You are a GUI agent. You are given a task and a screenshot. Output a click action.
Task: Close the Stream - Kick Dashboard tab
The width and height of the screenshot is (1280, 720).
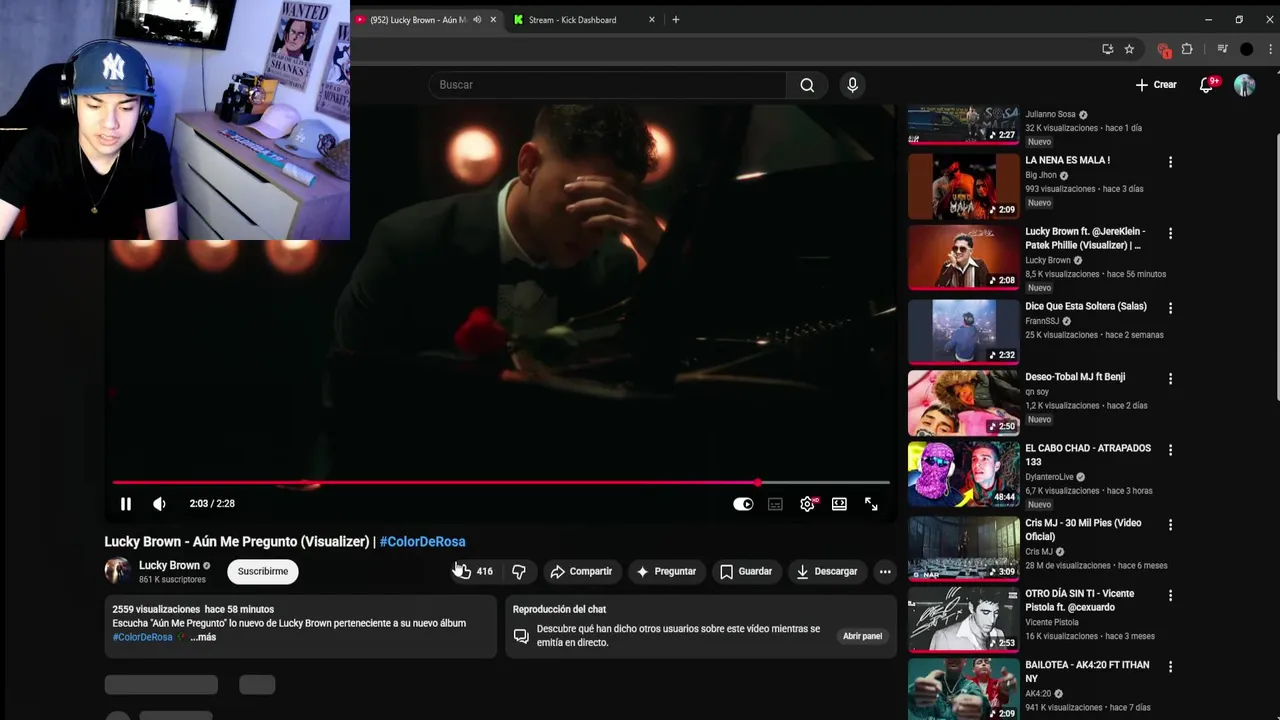coord(652,20)
